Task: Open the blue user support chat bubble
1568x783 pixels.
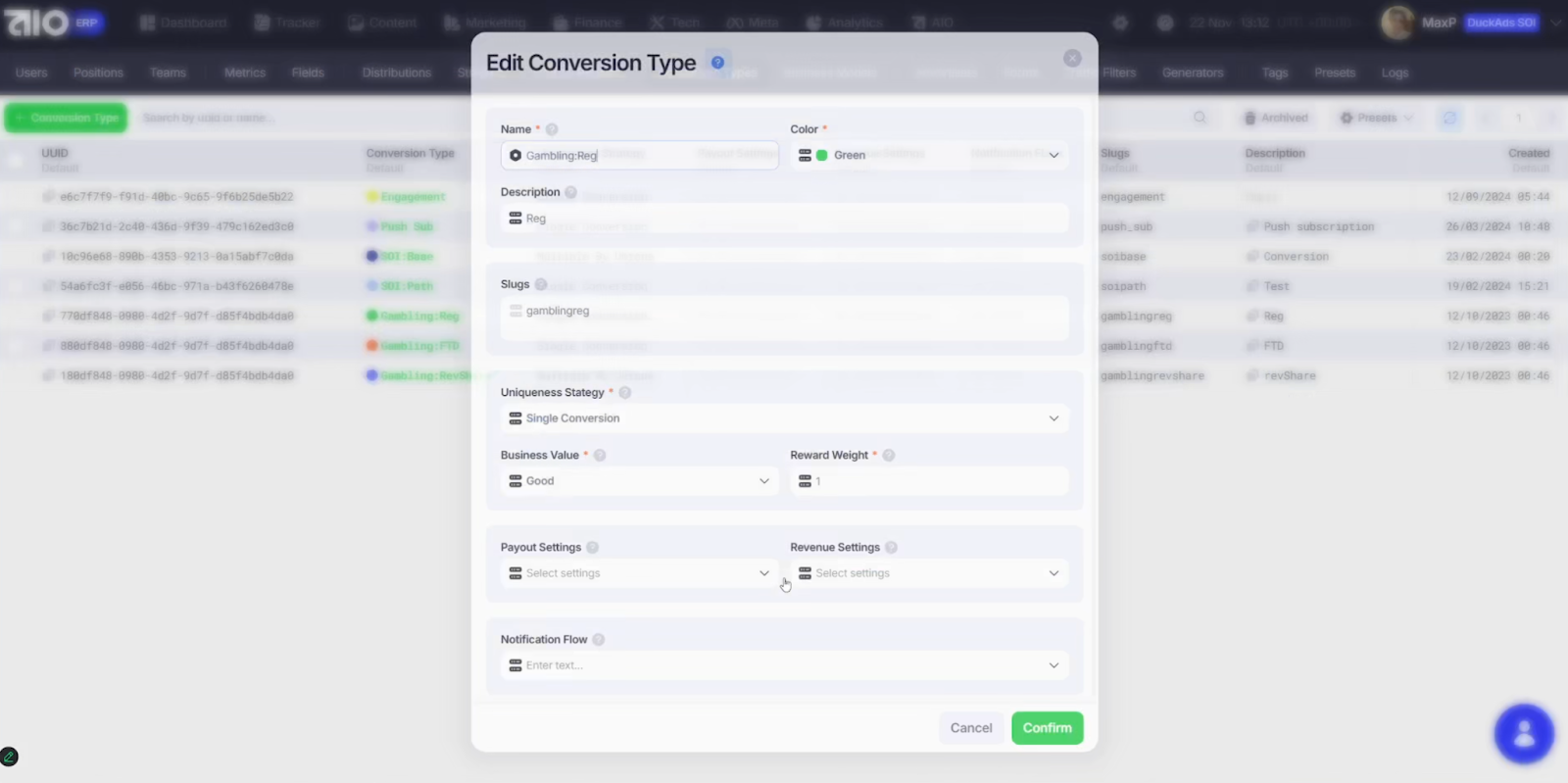Action: [x=1523, y=733]
